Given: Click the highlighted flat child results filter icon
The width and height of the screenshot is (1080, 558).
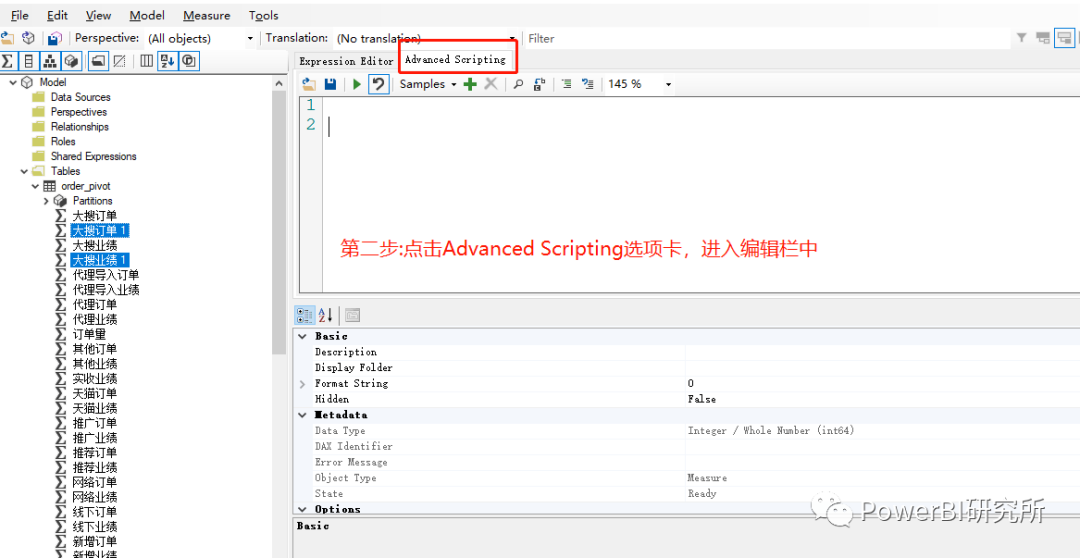Looking at the screenshot, I should point(1063,39).
